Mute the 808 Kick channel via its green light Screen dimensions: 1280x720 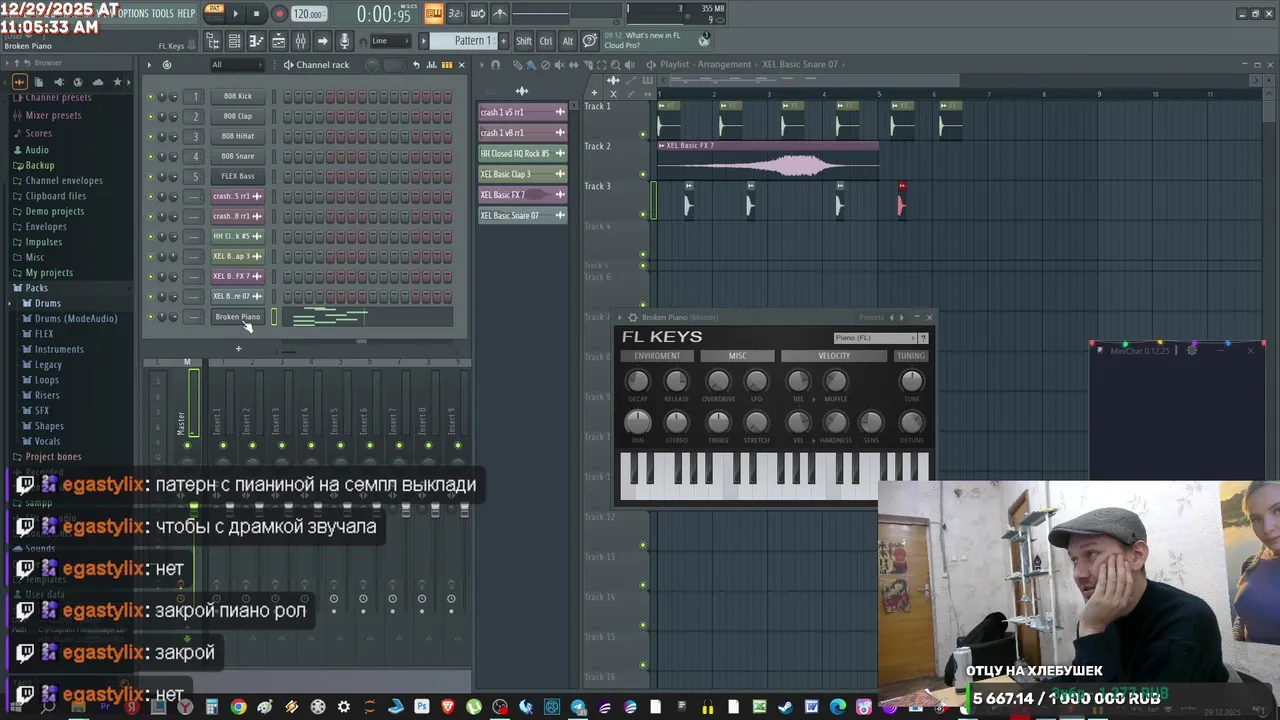tap(151, 97)
